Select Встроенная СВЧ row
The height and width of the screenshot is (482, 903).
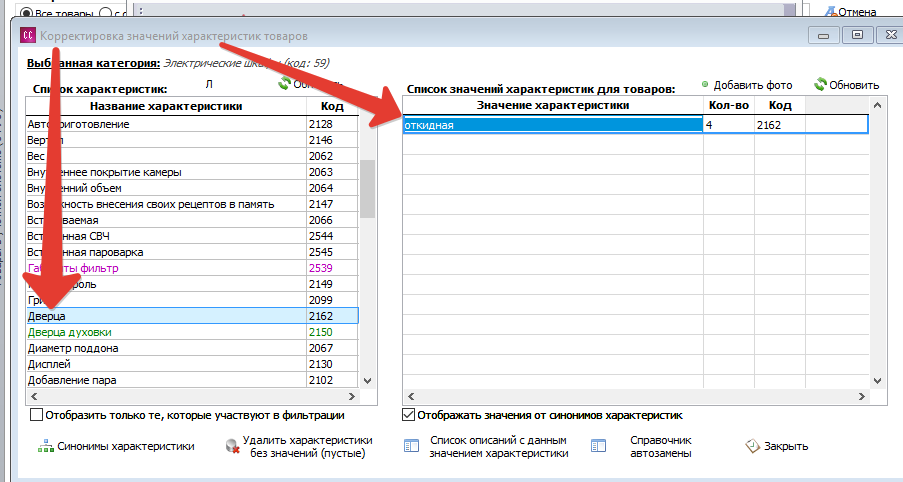[192, 236]
